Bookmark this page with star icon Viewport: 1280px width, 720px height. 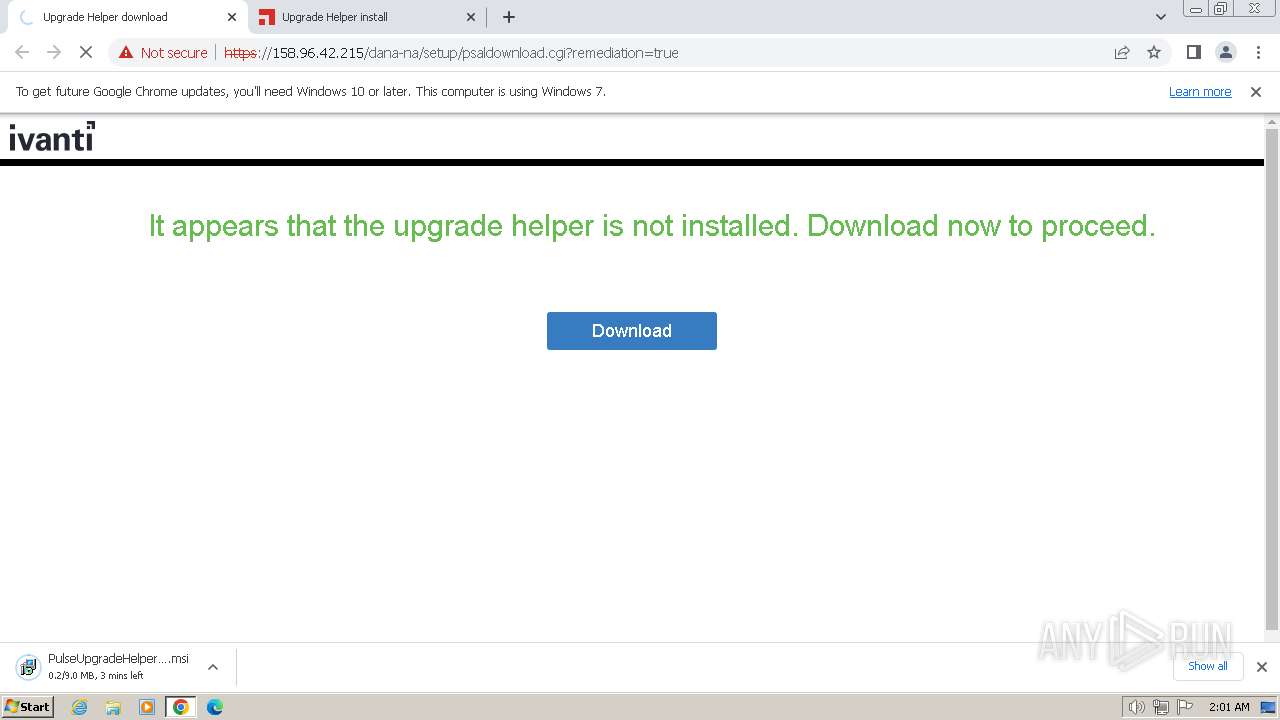1154,53
